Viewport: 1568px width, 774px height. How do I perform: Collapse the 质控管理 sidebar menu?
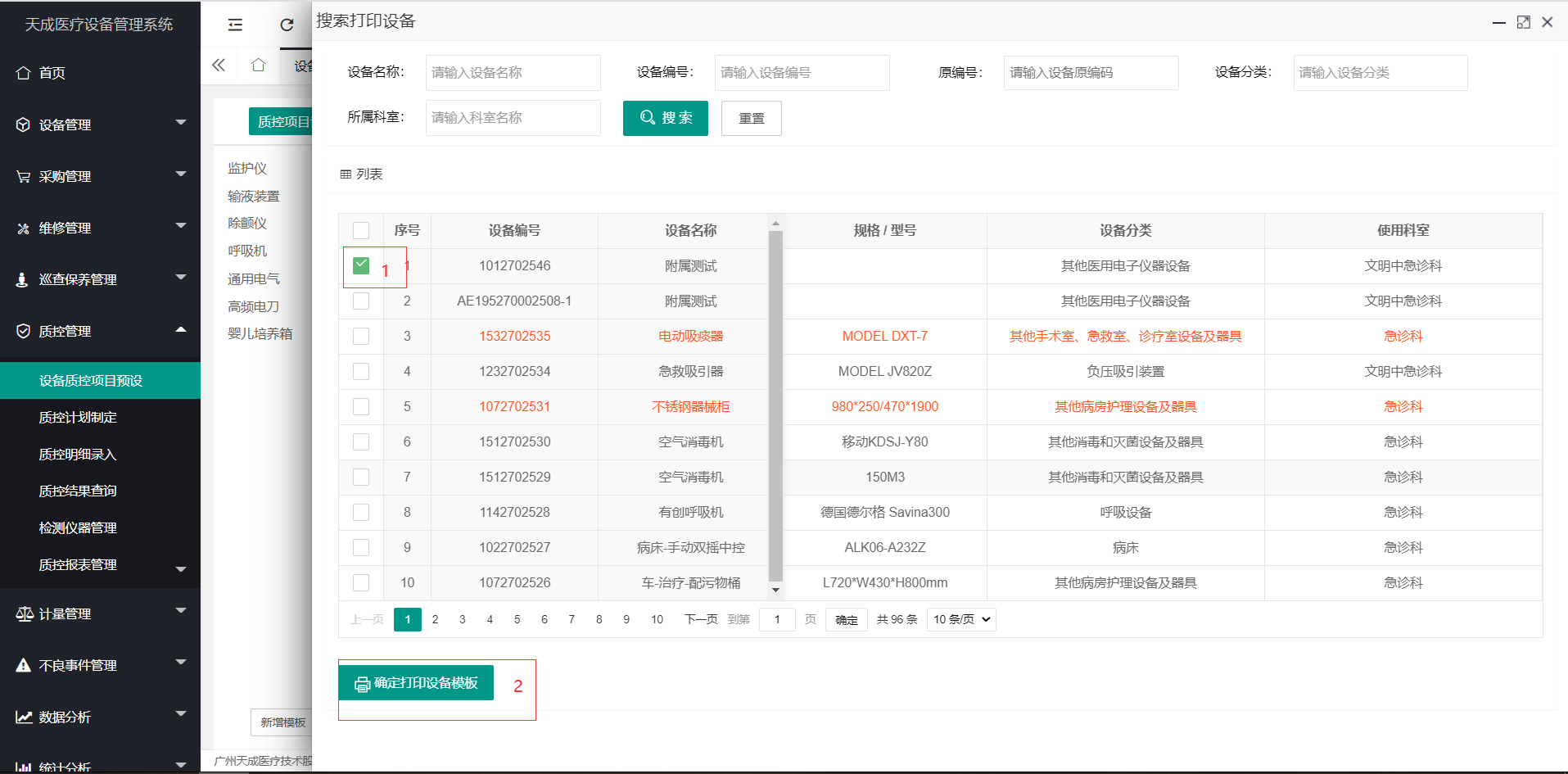coord(181,329)
